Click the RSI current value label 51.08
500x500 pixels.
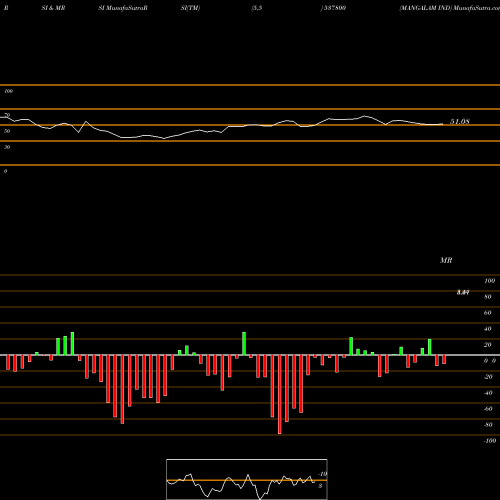(460, 122)
